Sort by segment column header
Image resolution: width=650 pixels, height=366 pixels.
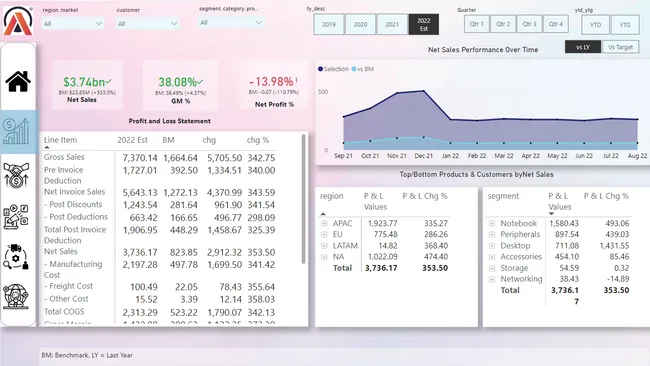(503, 196)
